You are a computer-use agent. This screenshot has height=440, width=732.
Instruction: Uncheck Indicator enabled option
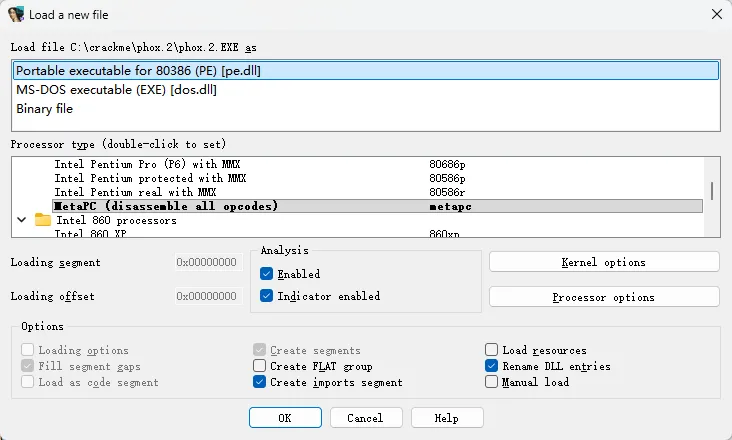pos(267,296)
